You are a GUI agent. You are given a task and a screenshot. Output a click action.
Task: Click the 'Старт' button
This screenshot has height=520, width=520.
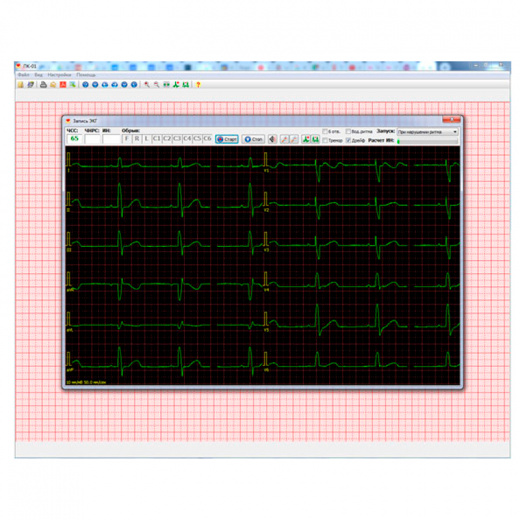point(227,139)
